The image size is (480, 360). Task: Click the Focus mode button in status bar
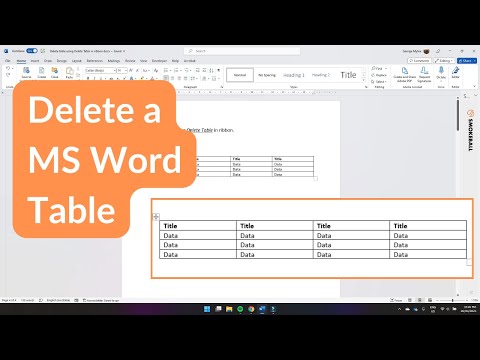click(396, 300)
